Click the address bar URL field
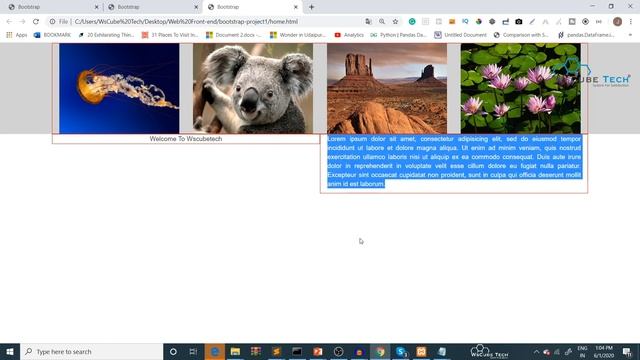Screen dimensions: 640x360 [204, 22]
